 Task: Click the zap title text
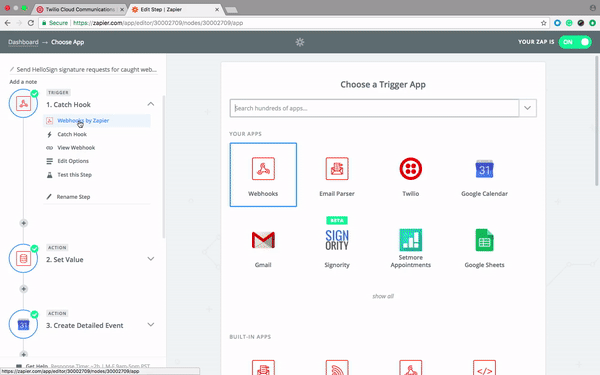[86, 69]
